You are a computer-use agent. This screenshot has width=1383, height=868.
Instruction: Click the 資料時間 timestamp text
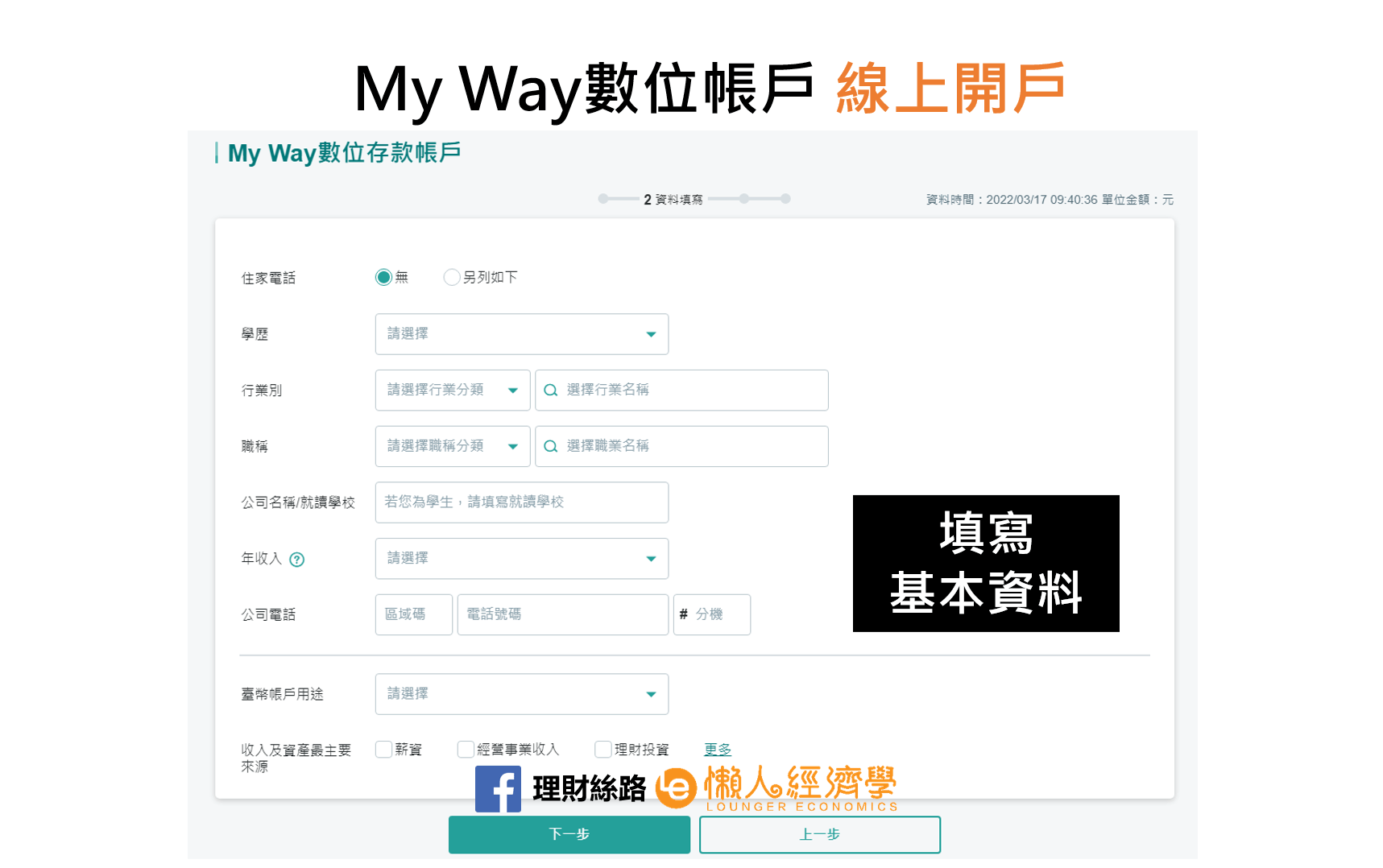point(1050,200)
